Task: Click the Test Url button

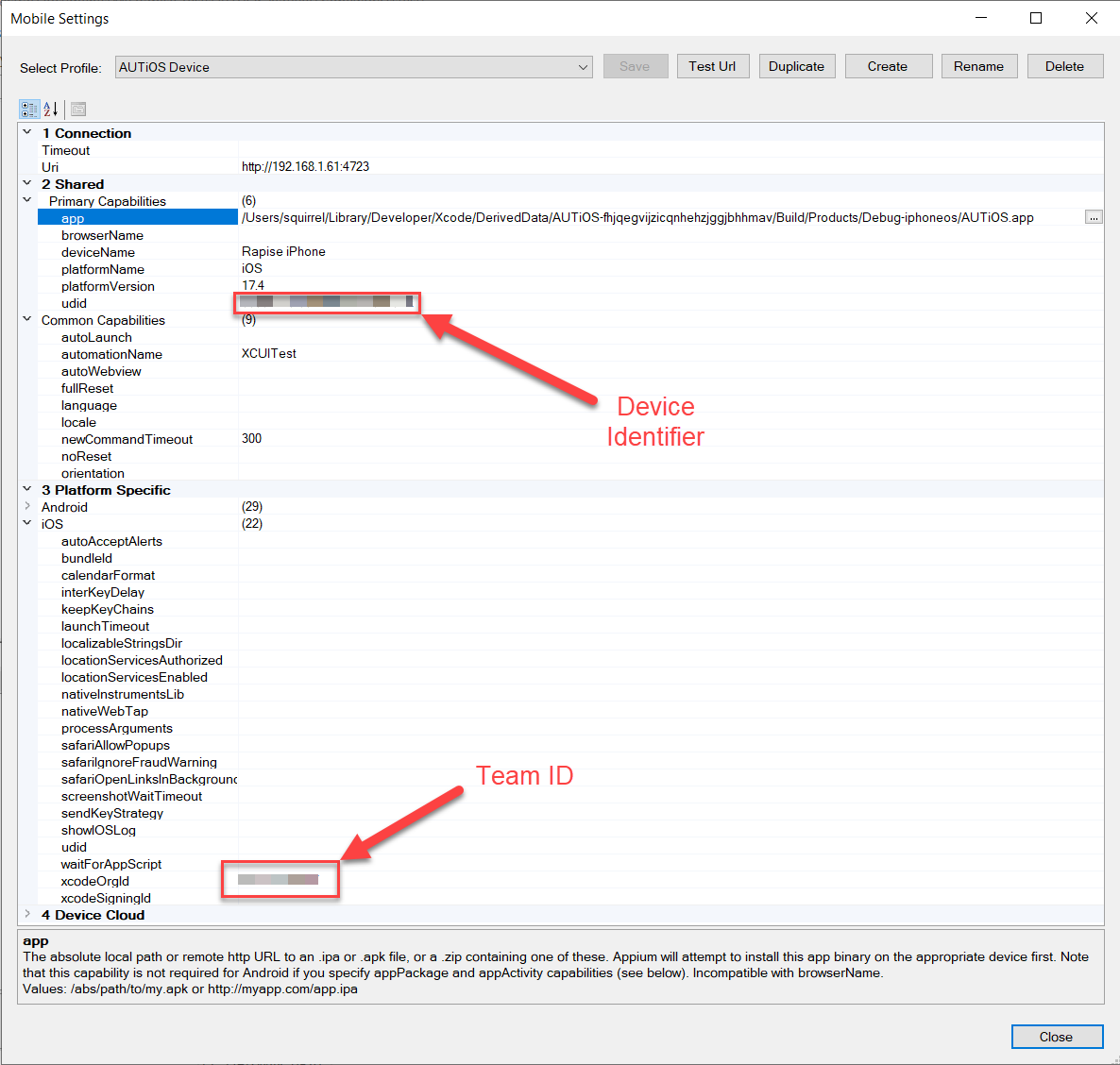Action: 712,66
